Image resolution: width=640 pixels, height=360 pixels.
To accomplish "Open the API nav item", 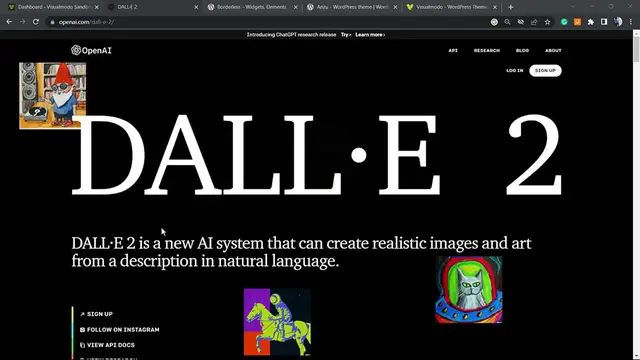I will (453, 51).
